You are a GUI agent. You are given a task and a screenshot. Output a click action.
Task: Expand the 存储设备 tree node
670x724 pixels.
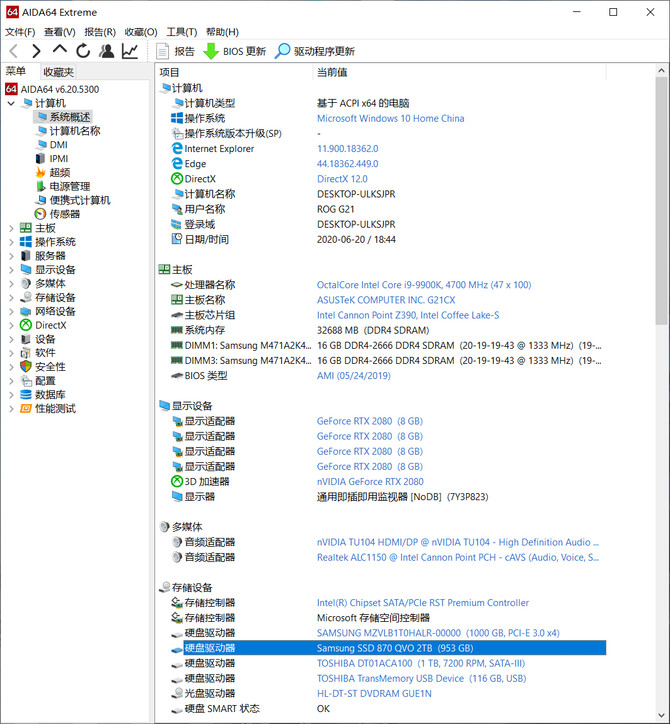point(11,297)
